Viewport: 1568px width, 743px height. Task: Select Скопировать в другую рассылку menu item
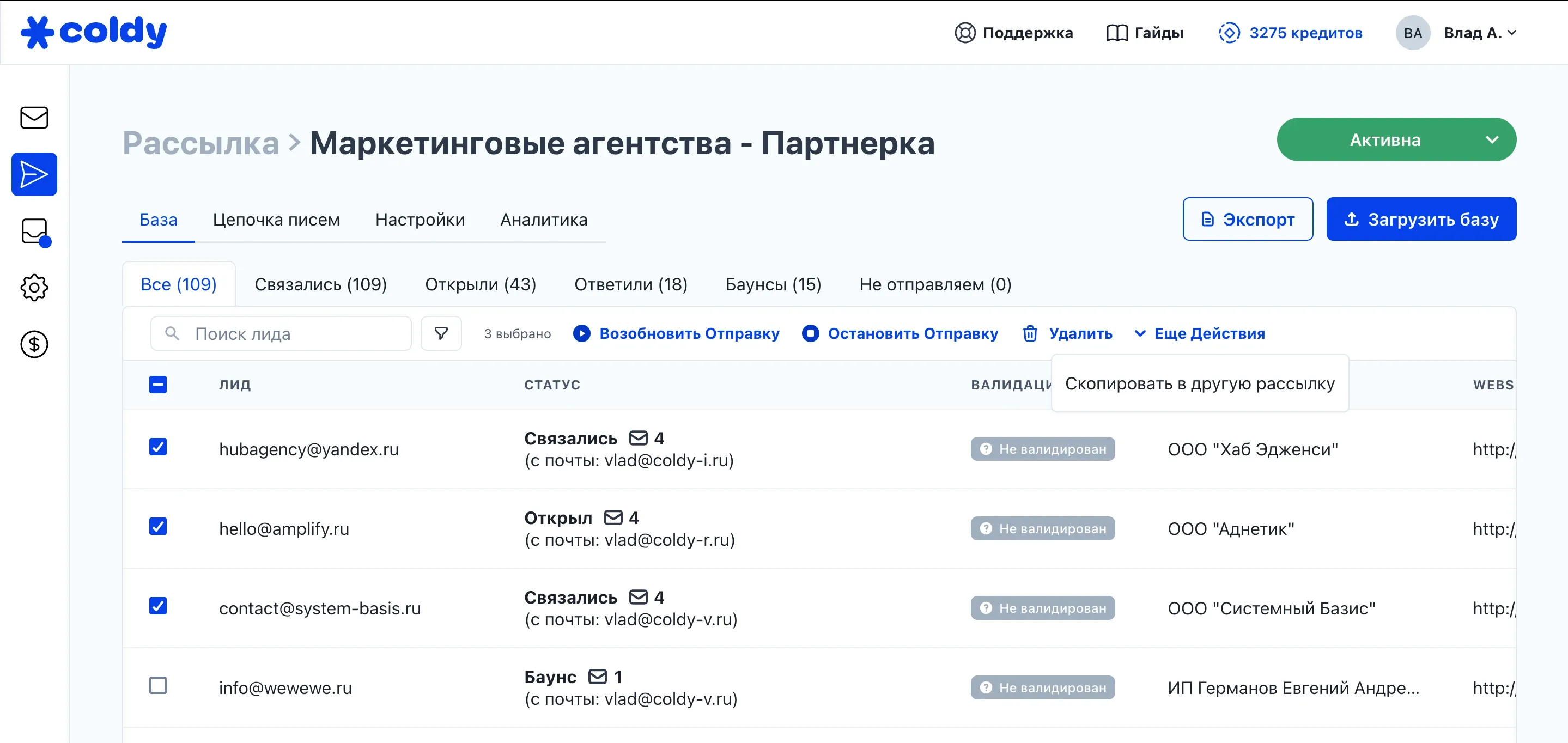pos(1199,384)
